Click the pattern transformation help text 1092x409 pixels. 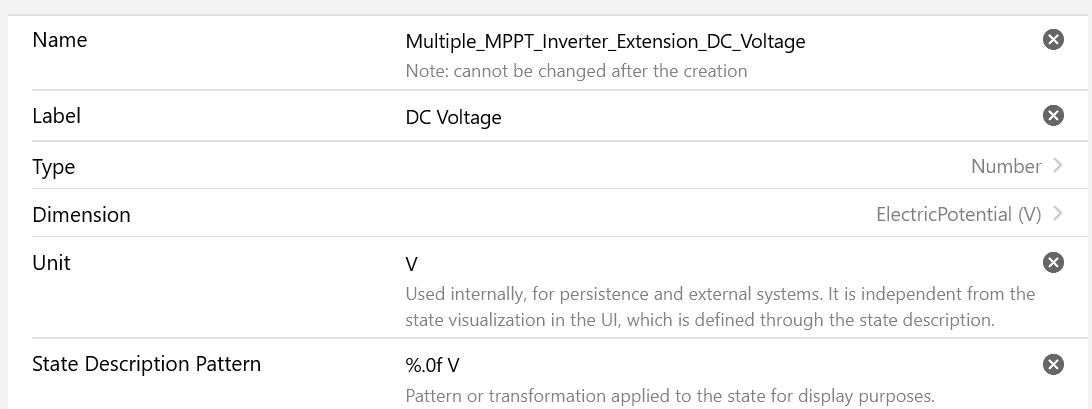point(669,395)
